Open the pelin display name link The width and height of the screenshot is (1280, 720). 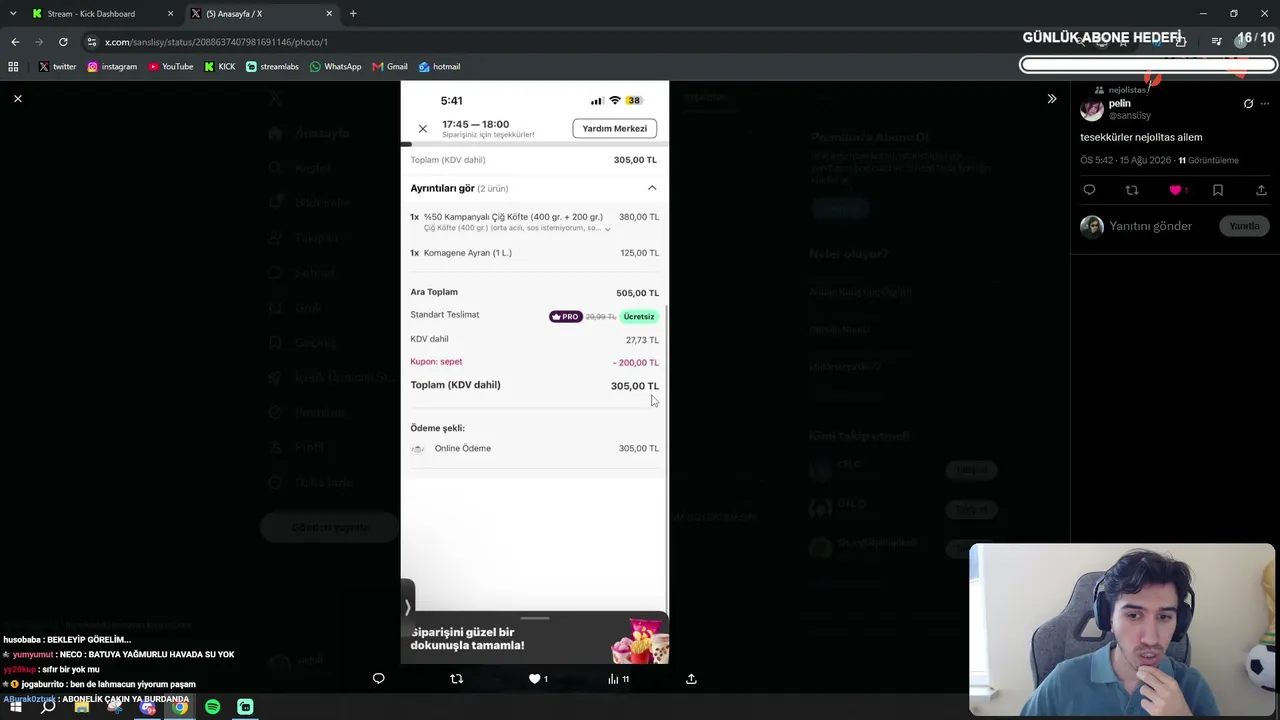click(1119, 103)
